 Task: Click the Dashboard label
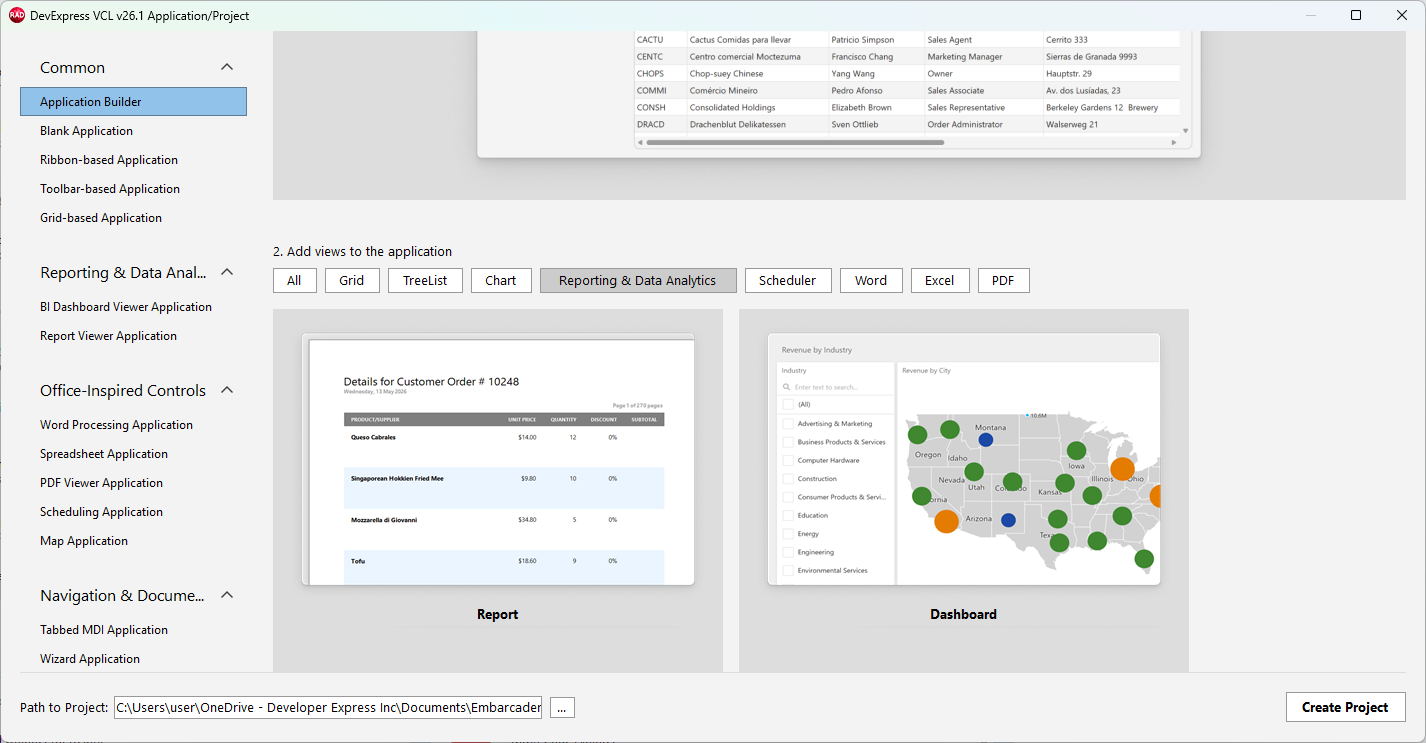(x=964, y=614)
